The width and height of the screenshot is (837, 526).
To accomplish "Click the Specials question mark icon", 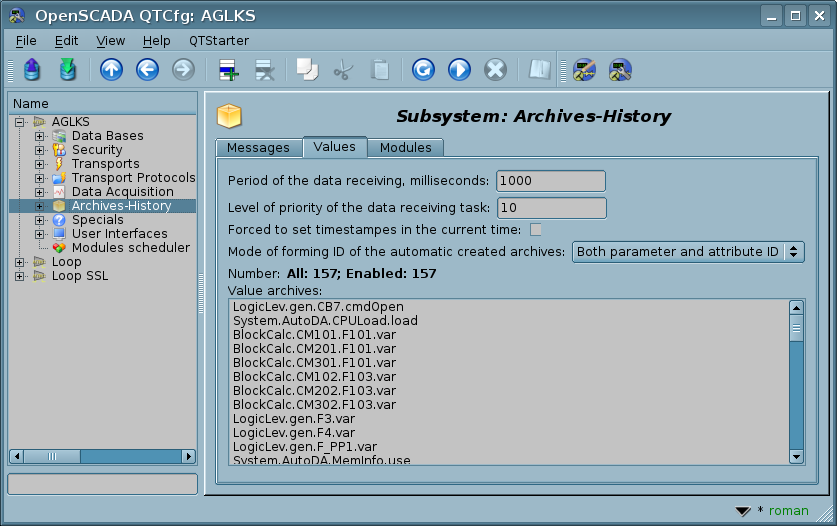I will click(x=59, y=219).
